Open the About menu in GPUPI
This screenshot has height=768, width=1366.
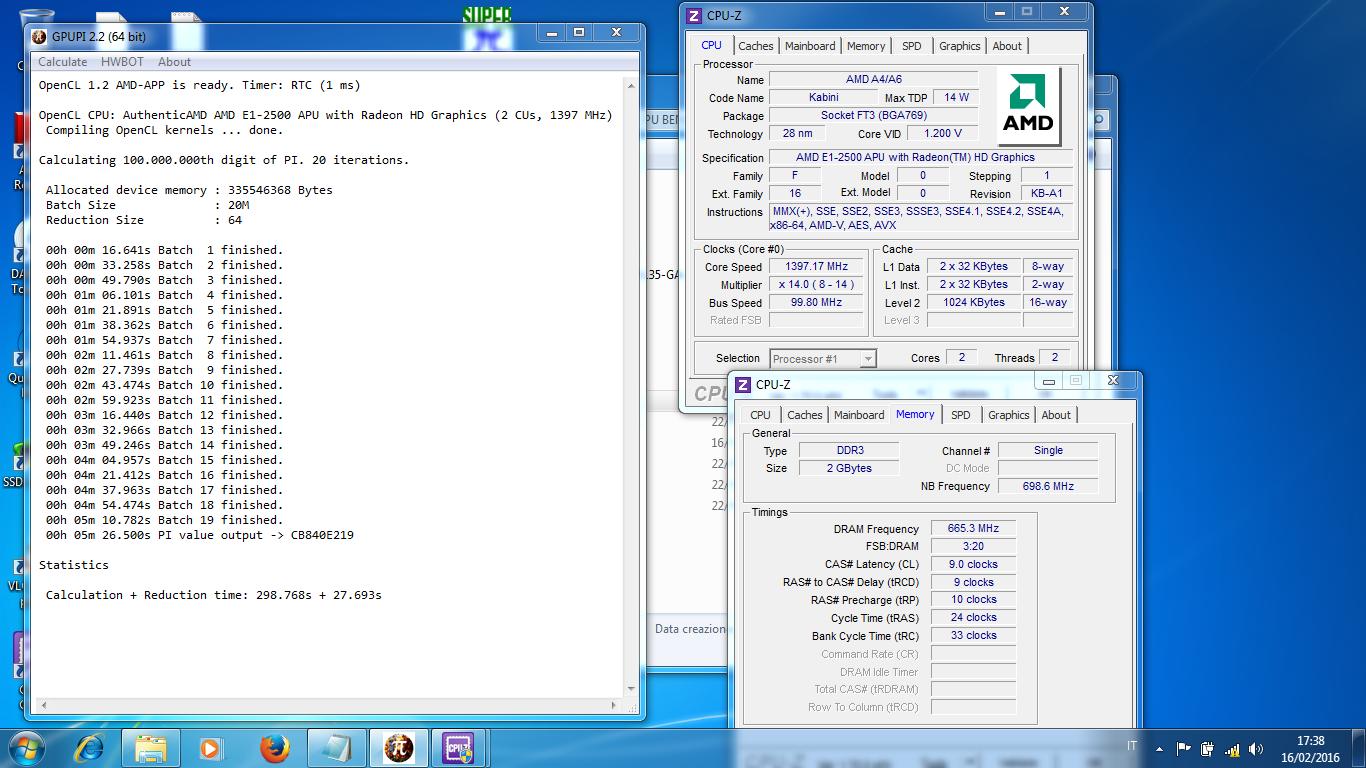coord(174,62)
